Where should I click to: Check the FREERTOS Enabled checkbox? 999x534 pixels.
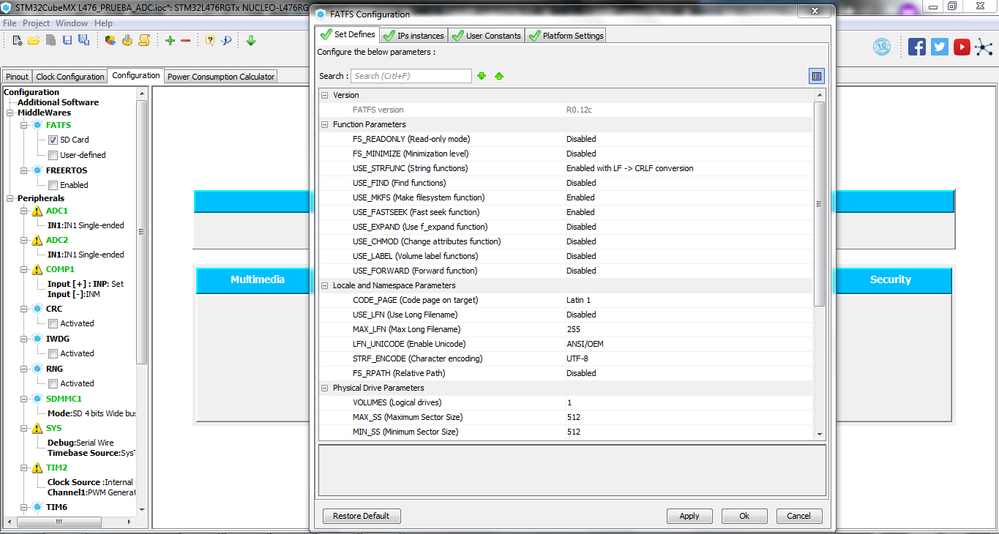tap(53, 185)
